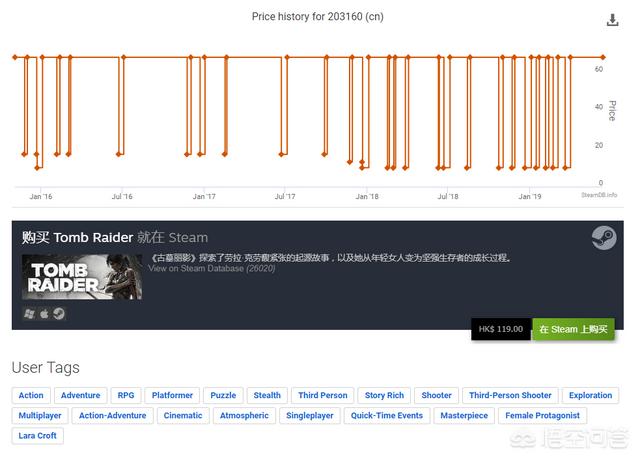Click the last data point on the chart
The height and width of the screenshot is (460, 640).
603,57
